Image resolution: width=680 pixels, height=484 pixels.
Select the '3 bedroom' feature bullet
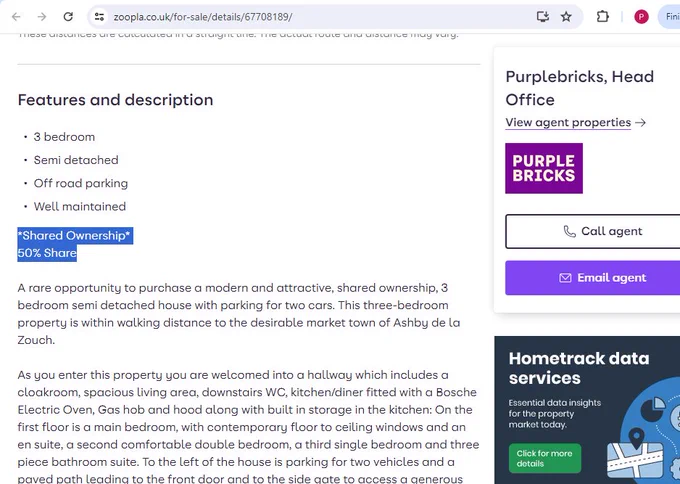click(x=64, y=137)
